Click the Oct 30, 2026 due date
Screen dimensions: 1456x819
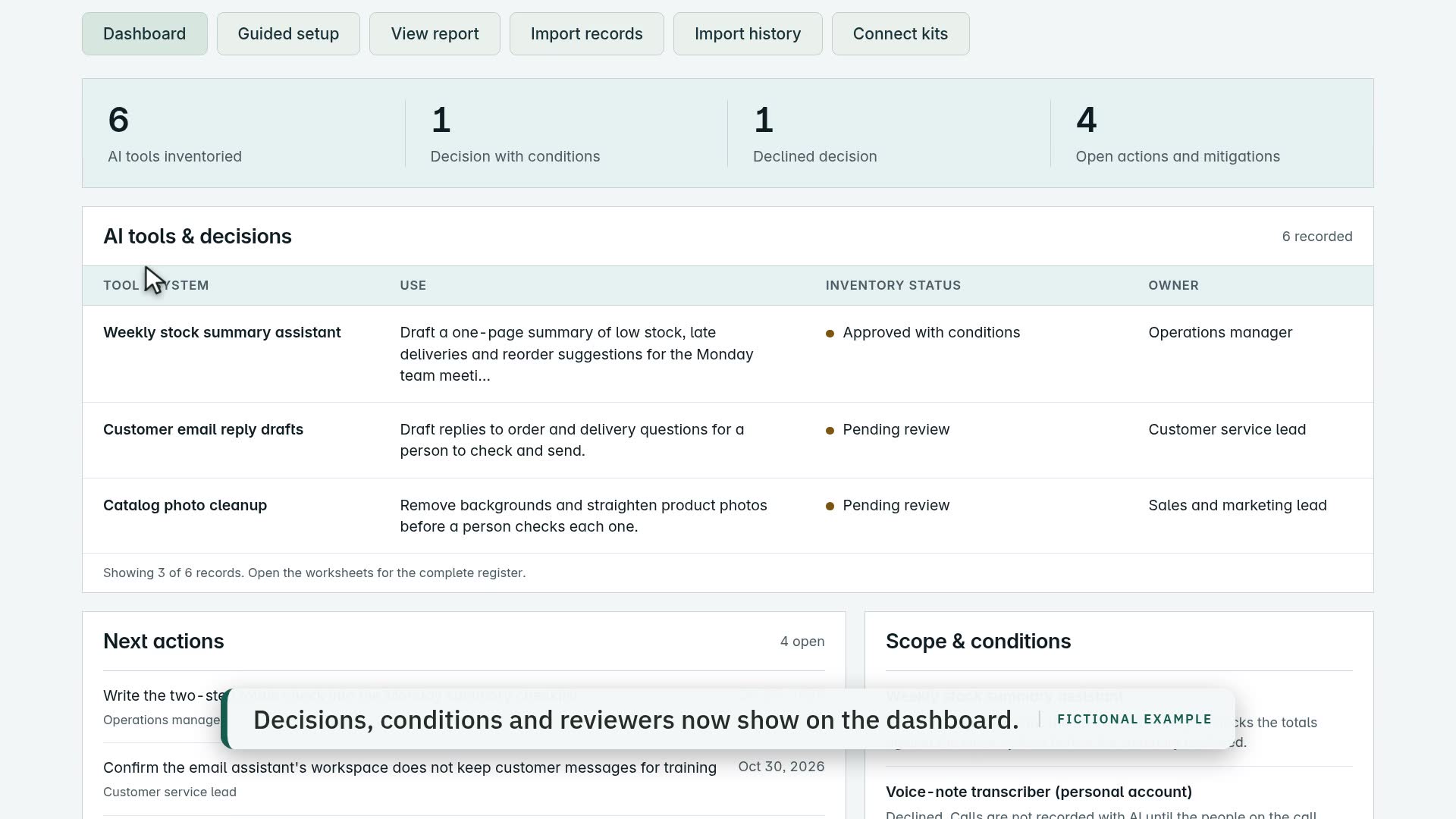click(781, 767)
